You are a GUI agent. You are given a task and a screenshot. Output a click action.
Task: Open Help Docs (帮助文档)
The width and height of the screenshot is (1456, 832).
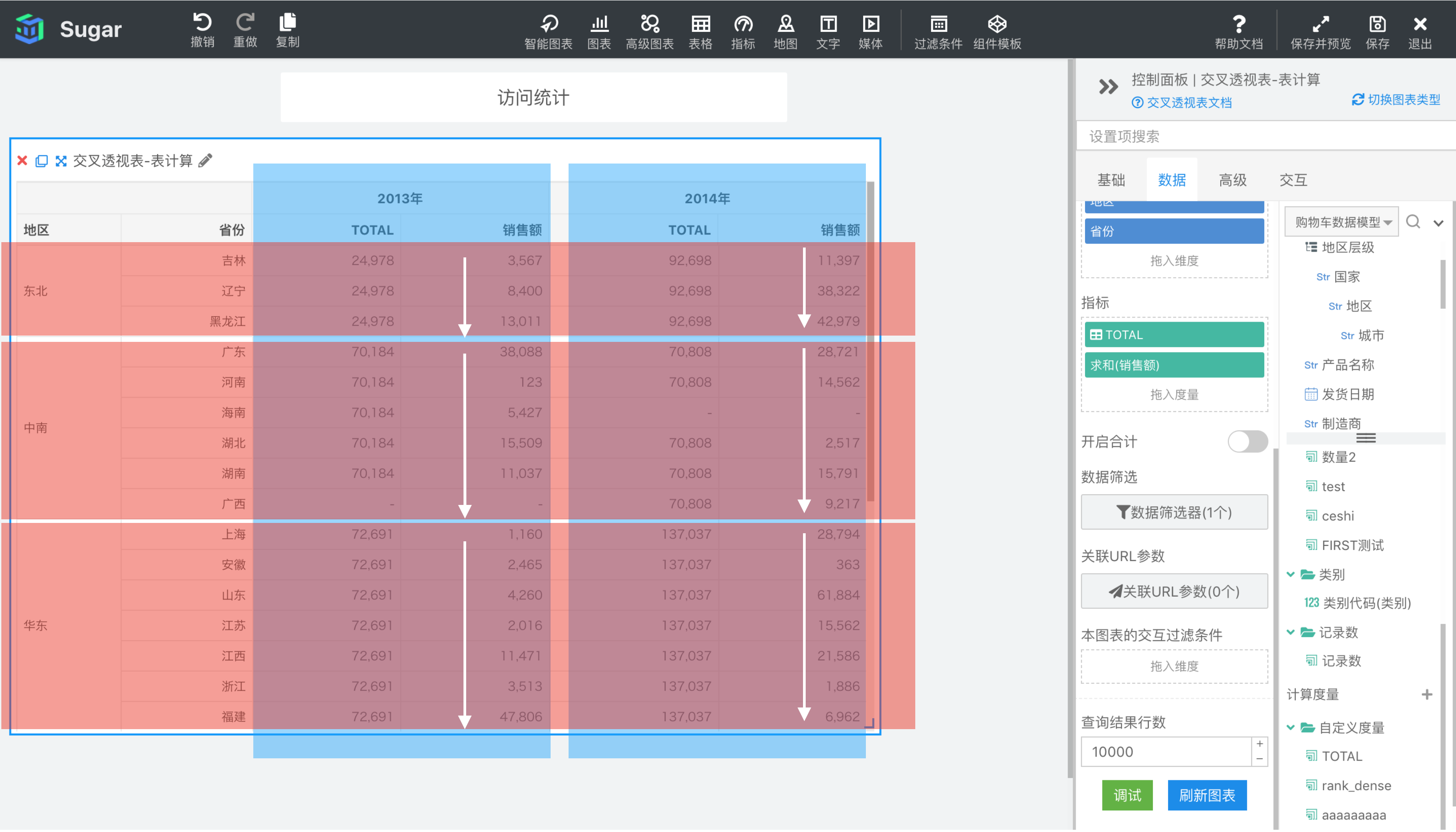pos(1238,31)
